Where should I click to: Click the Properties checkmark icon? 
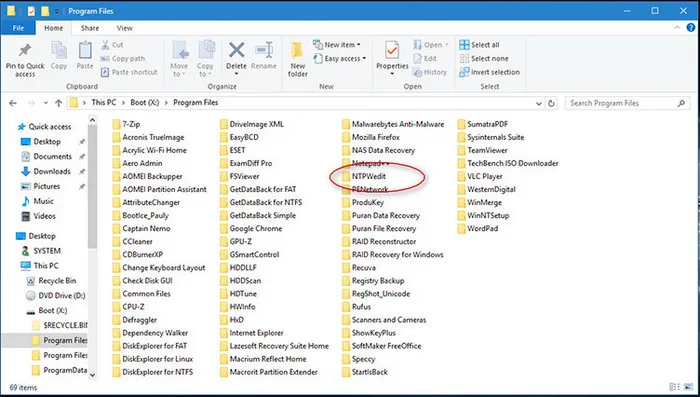pyautogui.click(x=392, y=50)
